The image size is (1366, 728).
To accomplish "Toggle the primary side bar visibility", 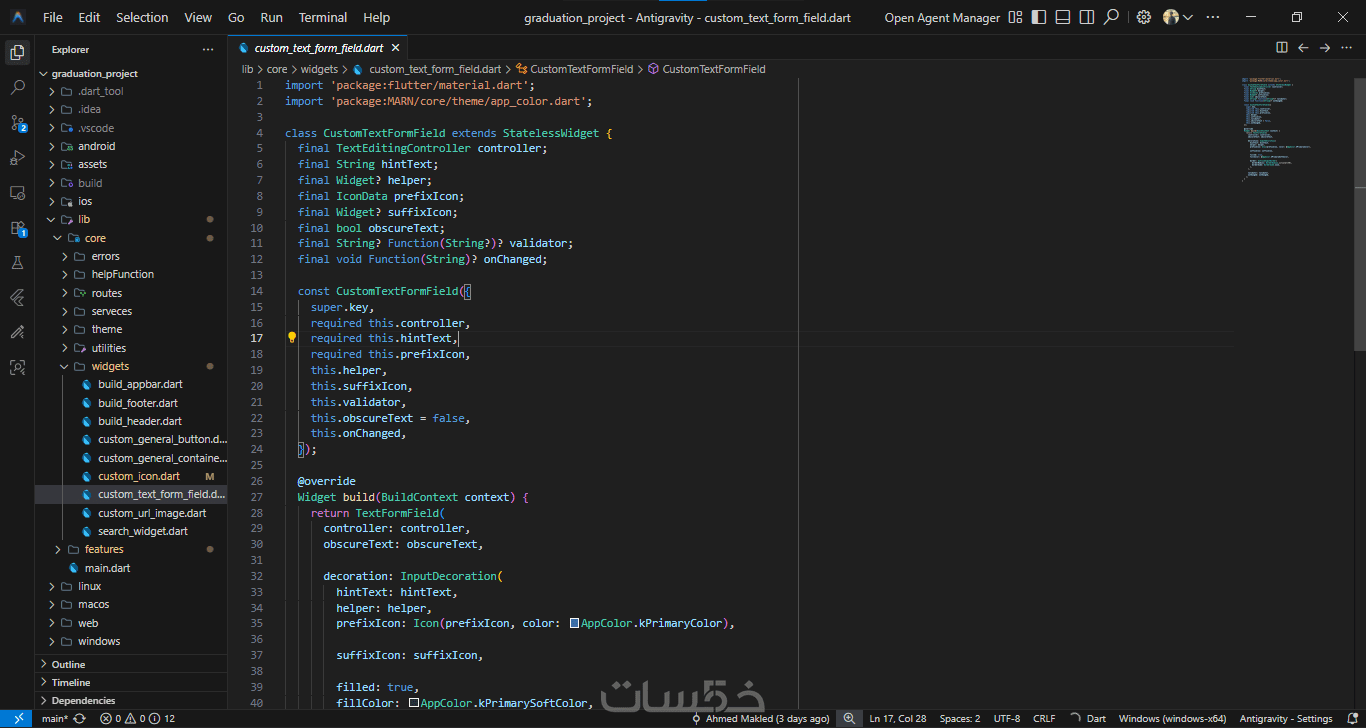I will coord(1039,17).
